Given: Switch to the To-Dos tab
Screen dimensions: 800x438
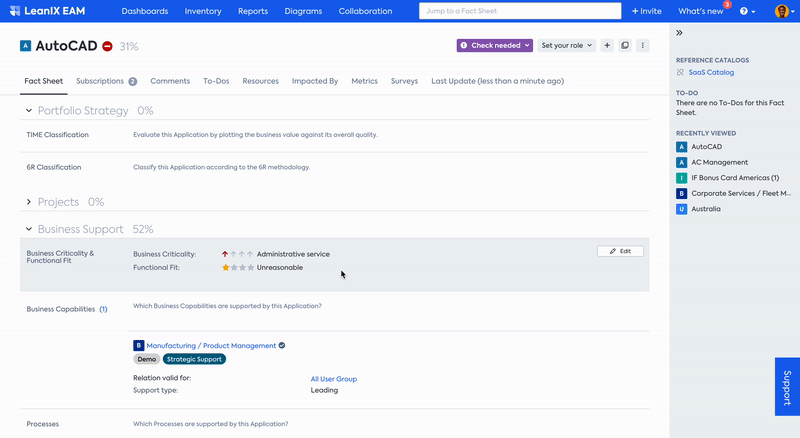Looking at the screenshot, I should click(216, 81).
